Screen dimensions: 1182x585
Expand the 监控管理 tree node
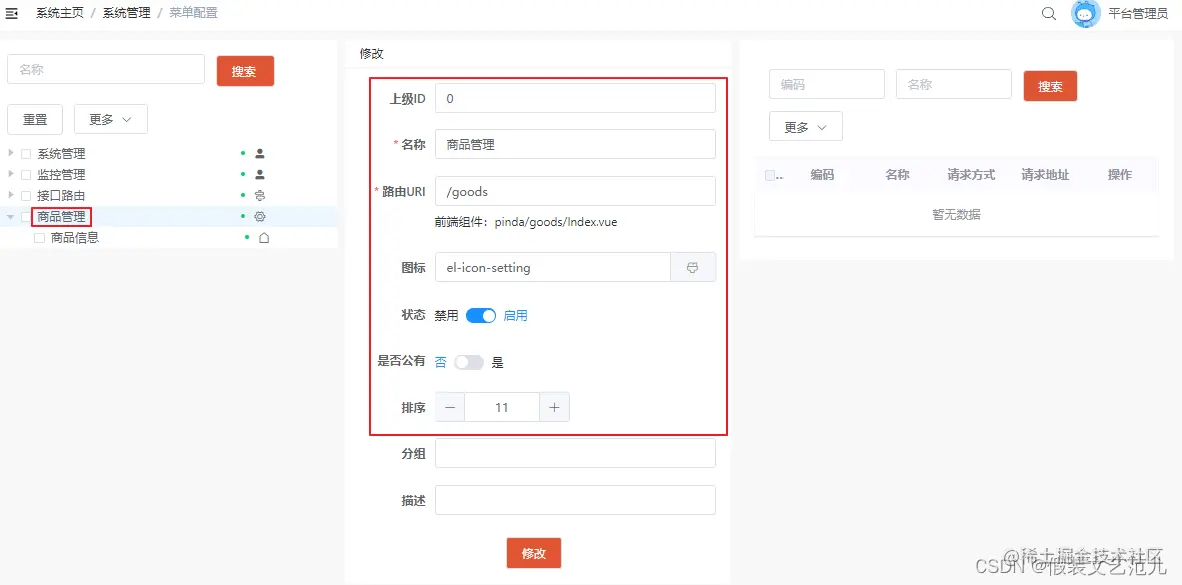point(11,174)
